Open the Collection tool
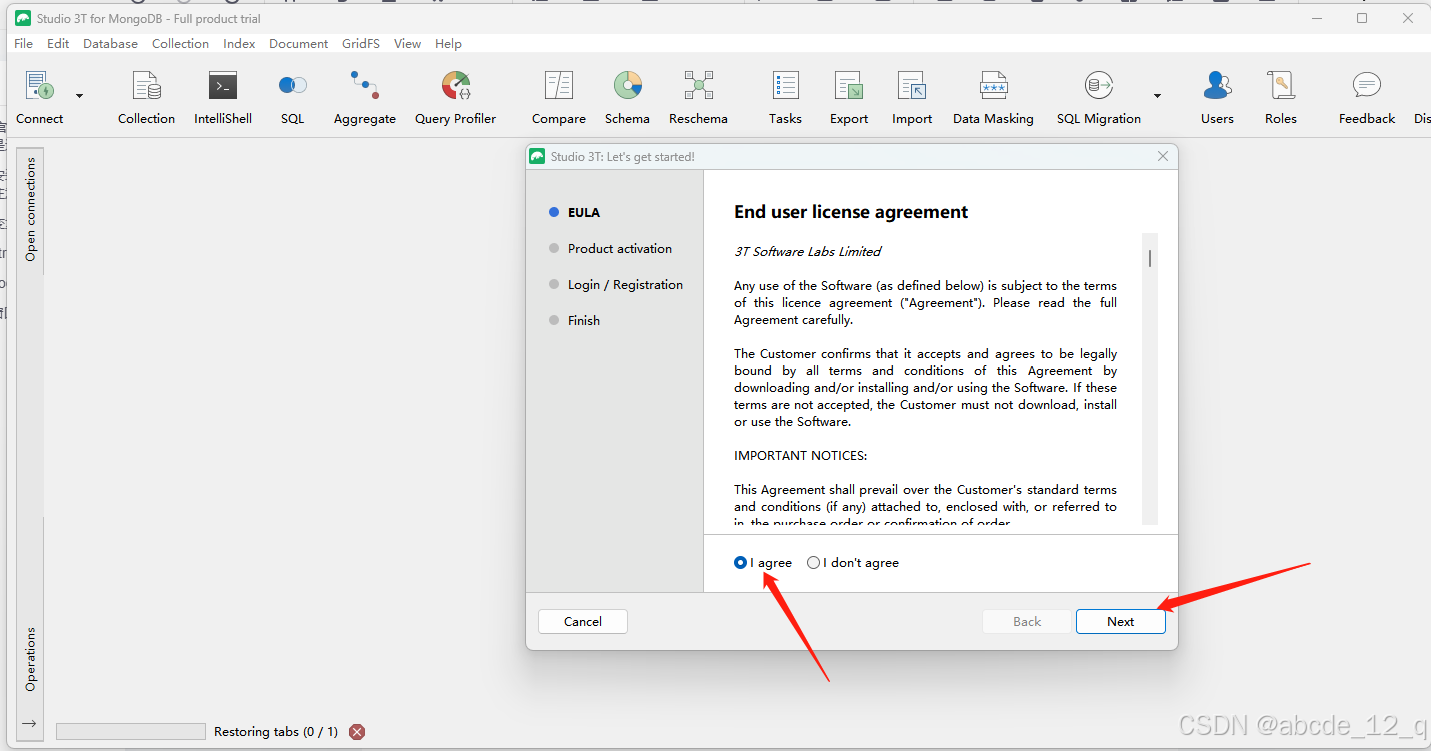 (x=146, y=98)
